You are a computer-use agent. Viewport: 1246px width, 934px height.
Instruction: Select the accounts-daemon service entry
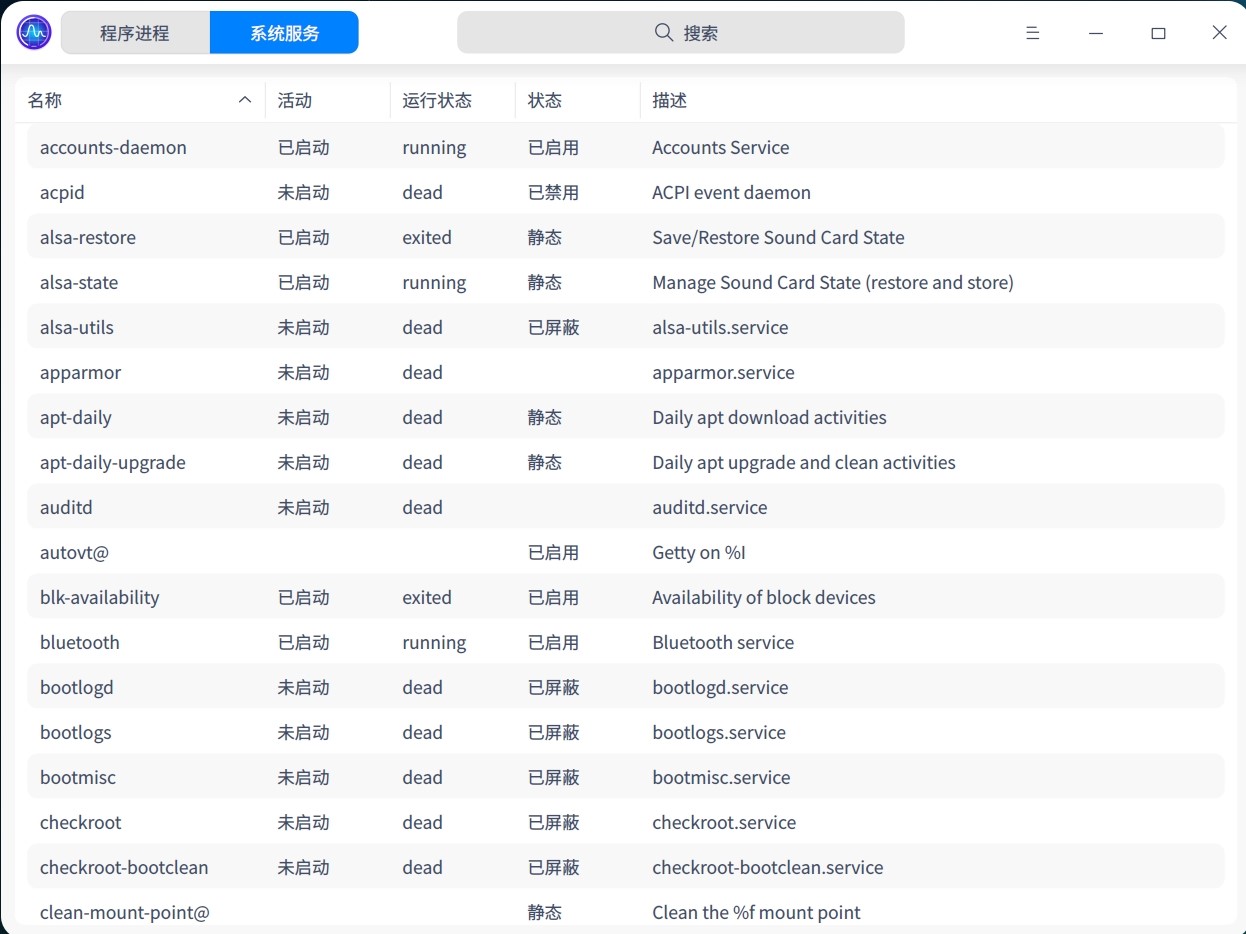click(400, 147)
